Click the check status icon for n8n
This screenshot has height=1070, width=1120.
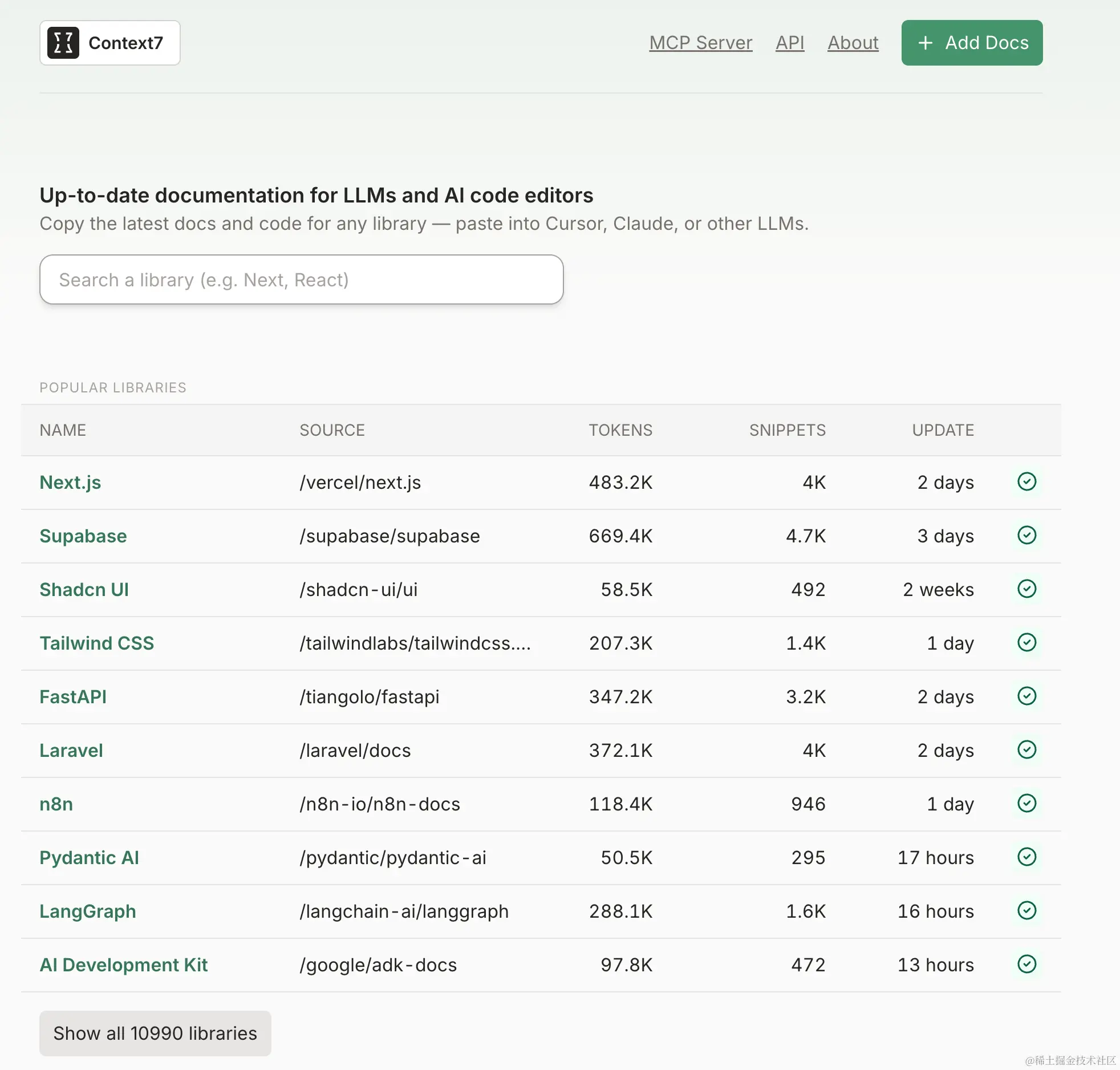1026,804
